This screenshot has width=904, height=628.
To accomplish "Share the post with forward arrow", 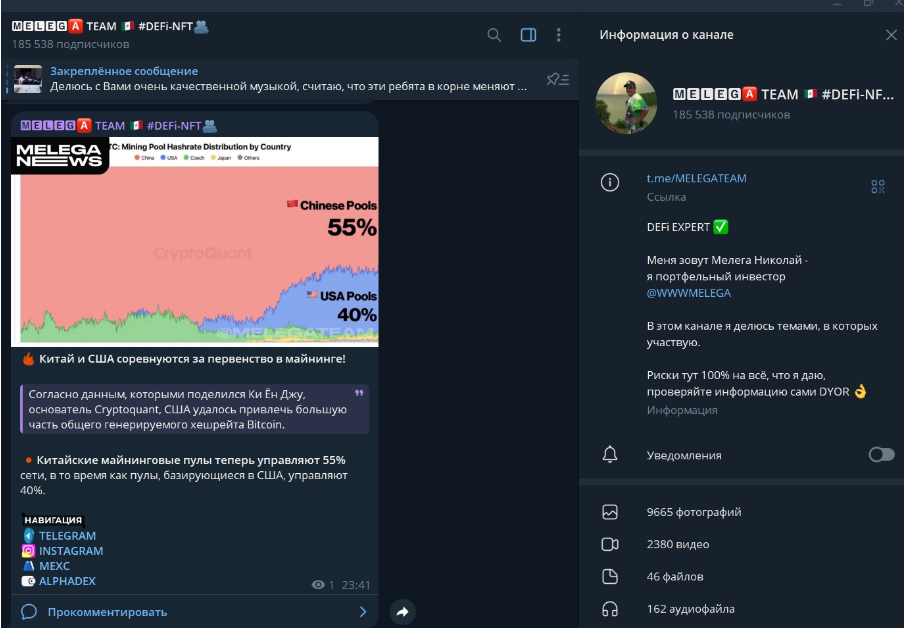I will [x=402, y=612].
